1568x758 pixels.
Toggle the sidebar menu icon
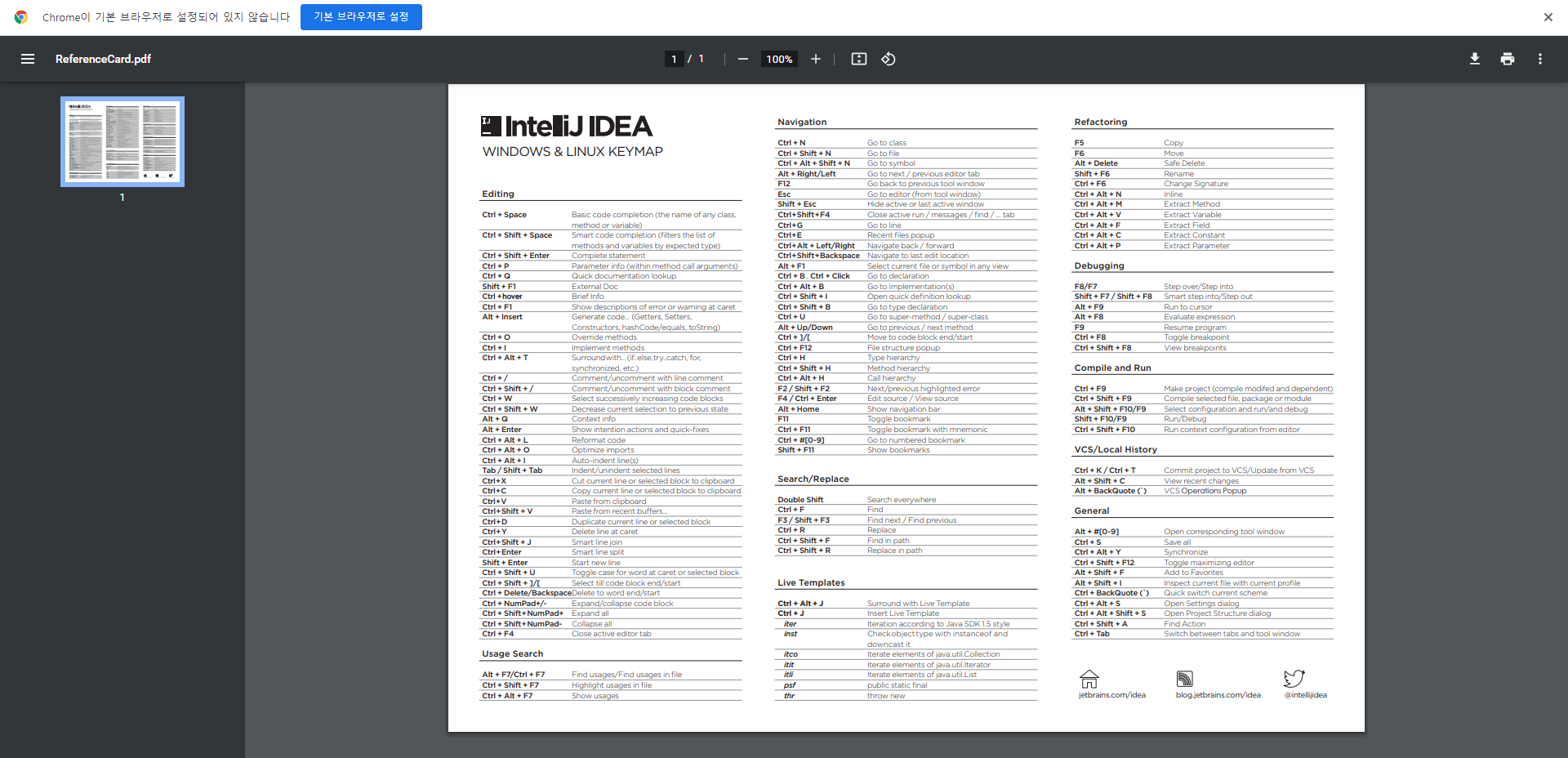click(x=28, y=59)
